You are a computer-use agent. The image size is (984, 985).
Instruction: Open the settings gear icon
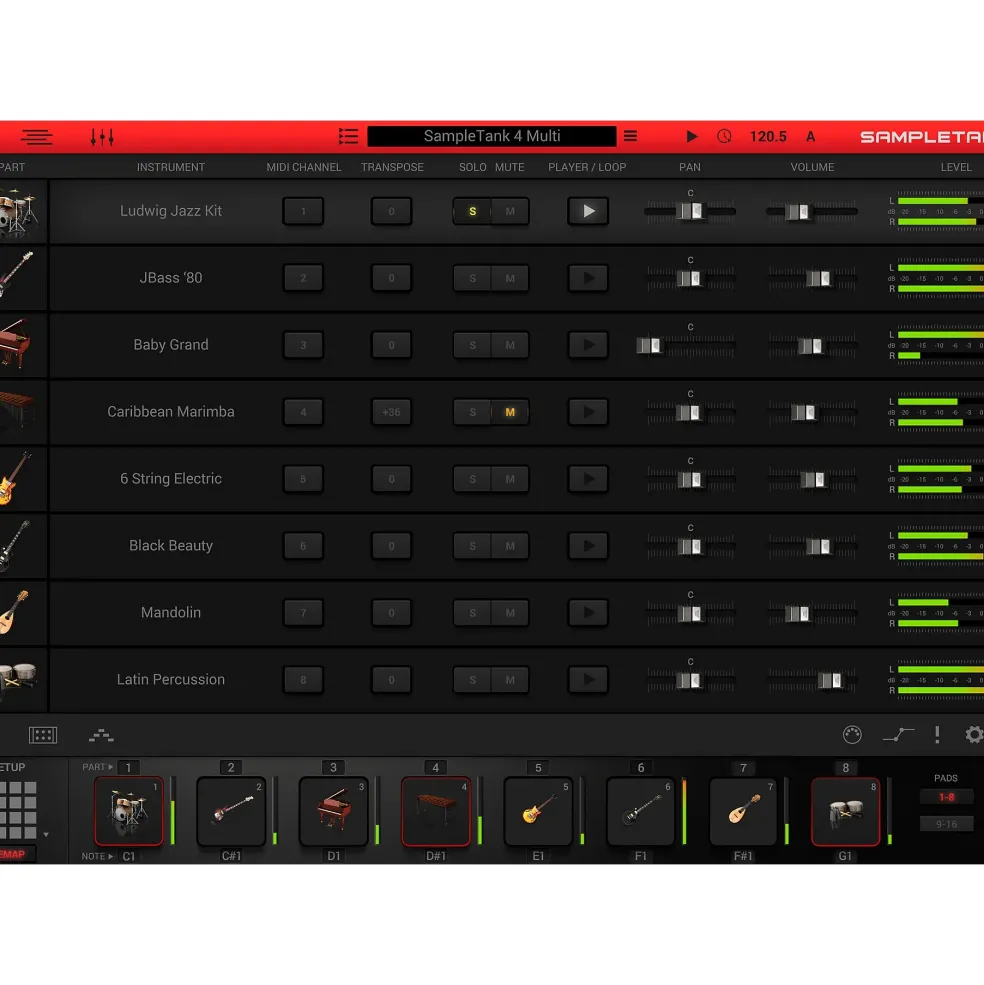click(x=974, y=734)
